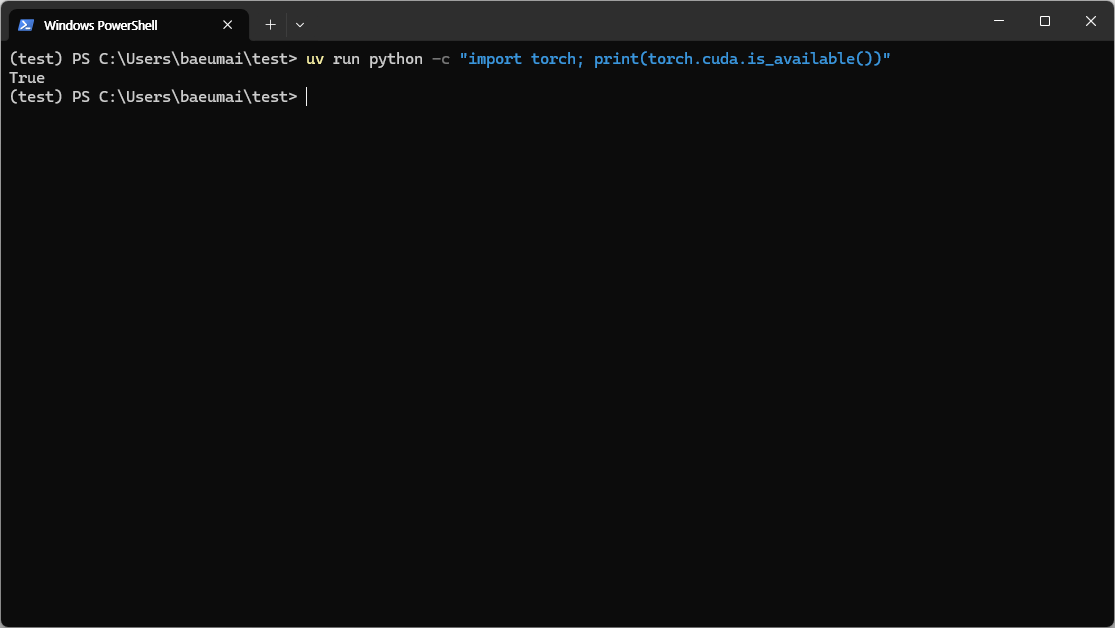
Task: Click the 'True' output line
Action: (x=27, y=78)
